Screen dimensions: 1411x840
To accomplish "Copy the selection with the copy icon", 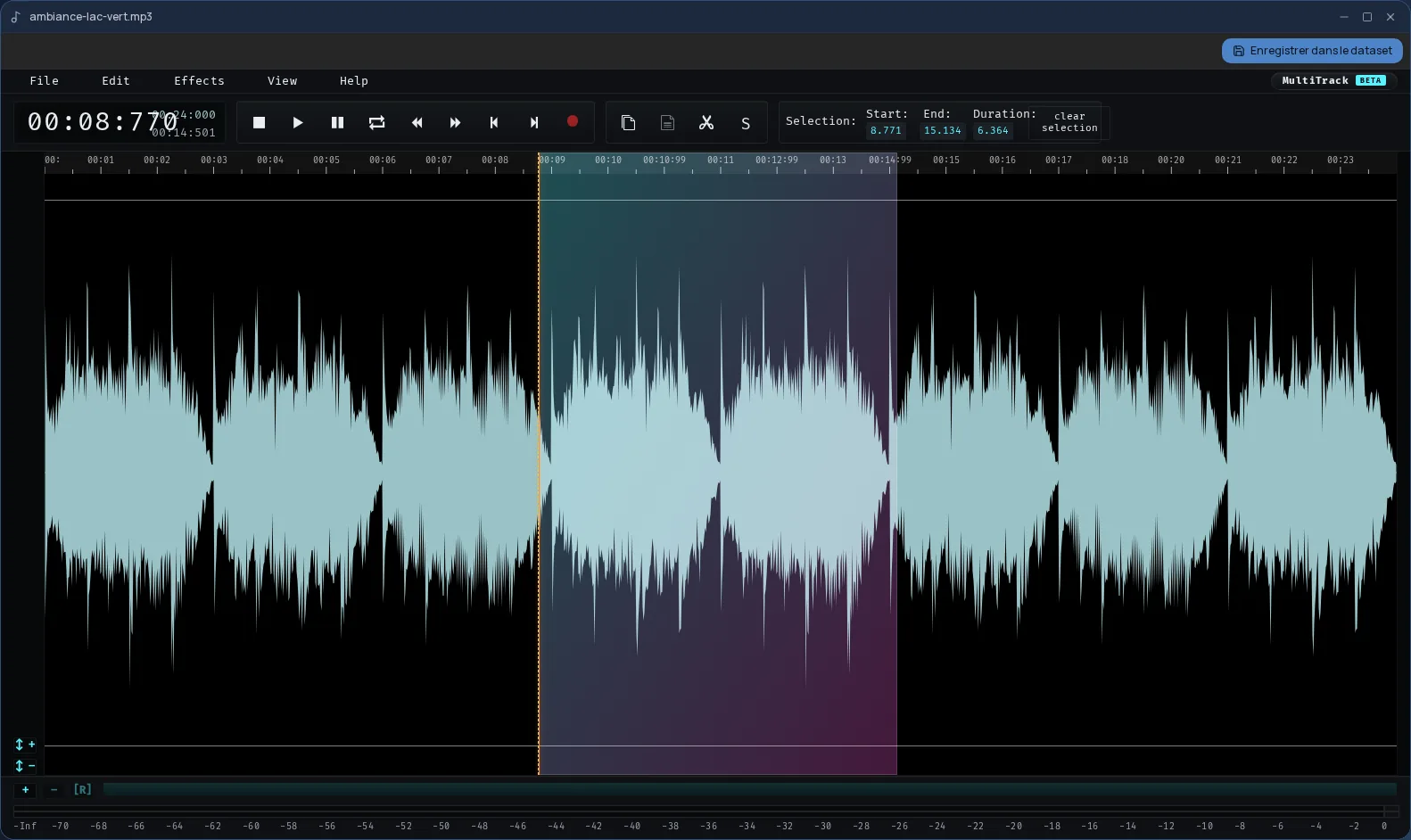I will [628, 122].
